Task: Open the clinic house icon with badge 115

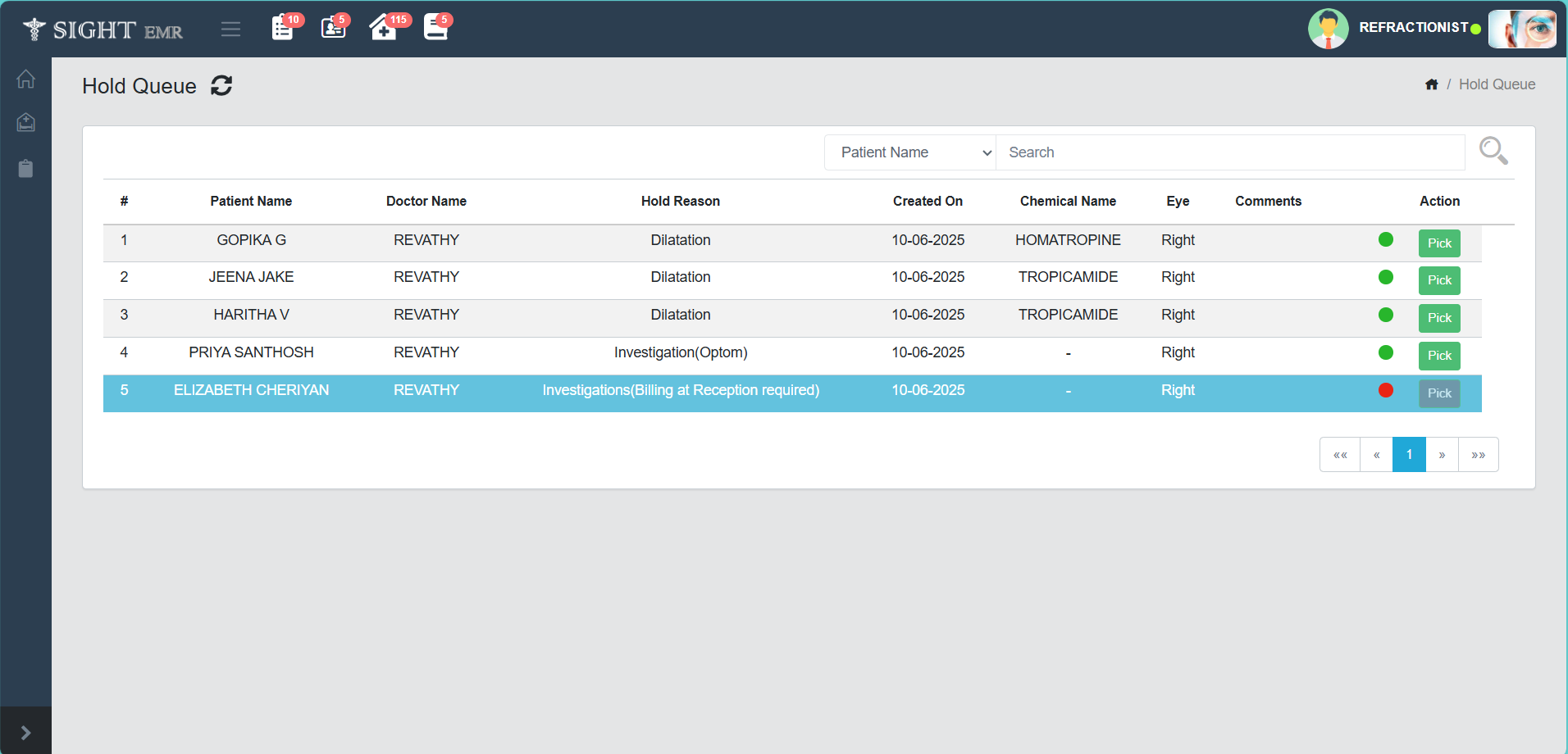Action: point(383,28)
